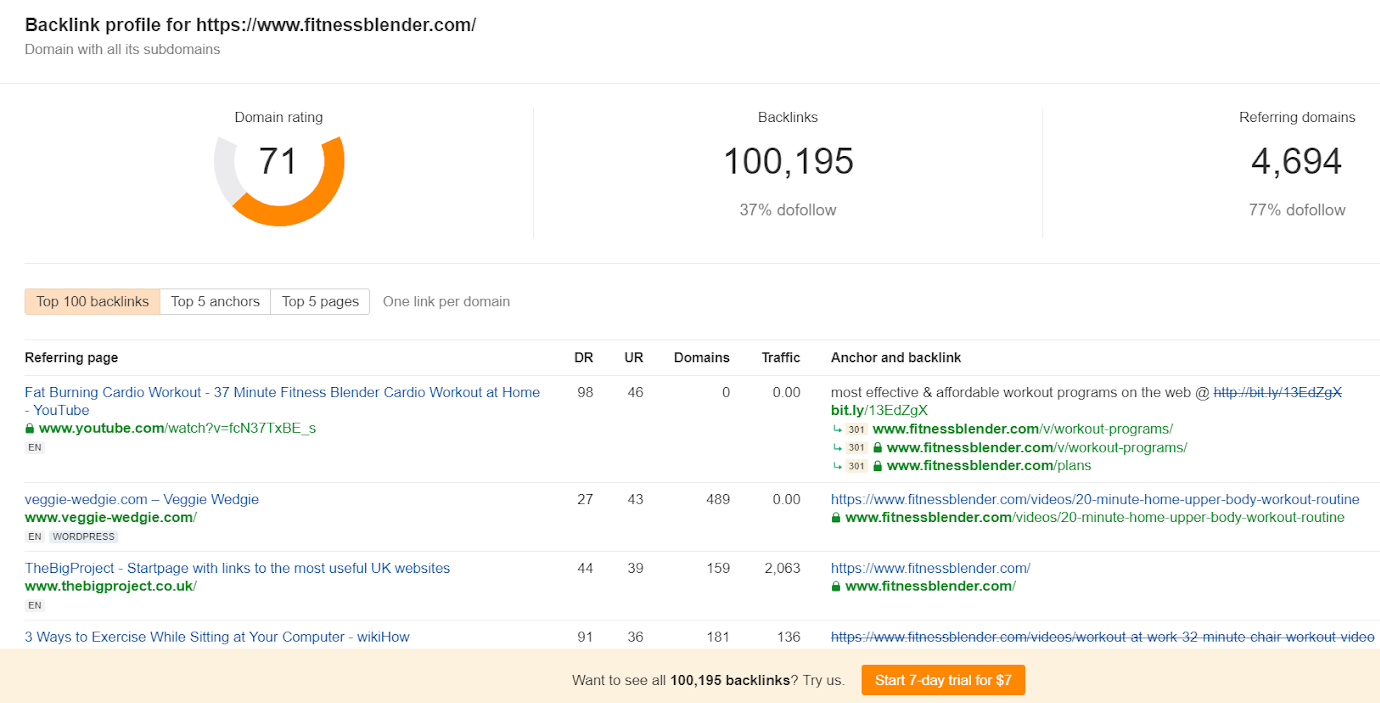Click first 301 badge under bit.ly link

coord(856,429)
